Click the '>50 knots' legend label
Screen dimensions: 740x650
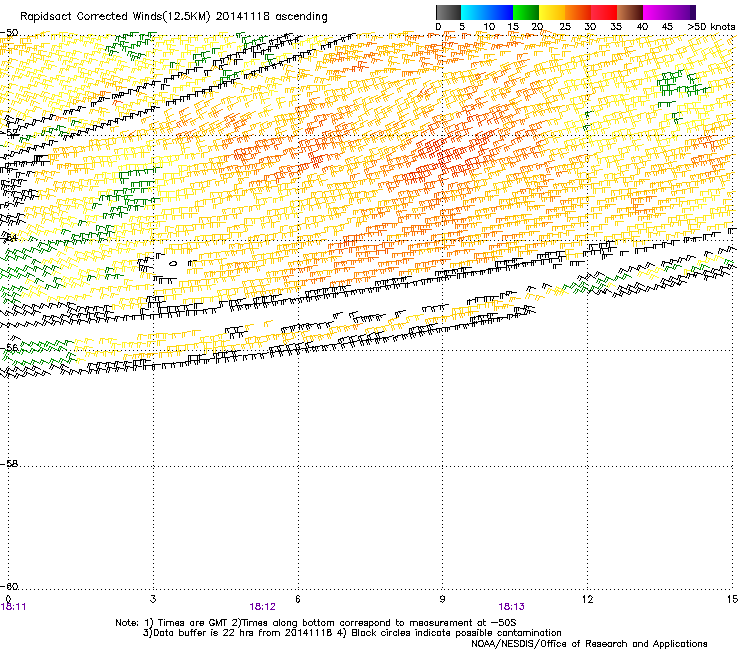[711, 27]
